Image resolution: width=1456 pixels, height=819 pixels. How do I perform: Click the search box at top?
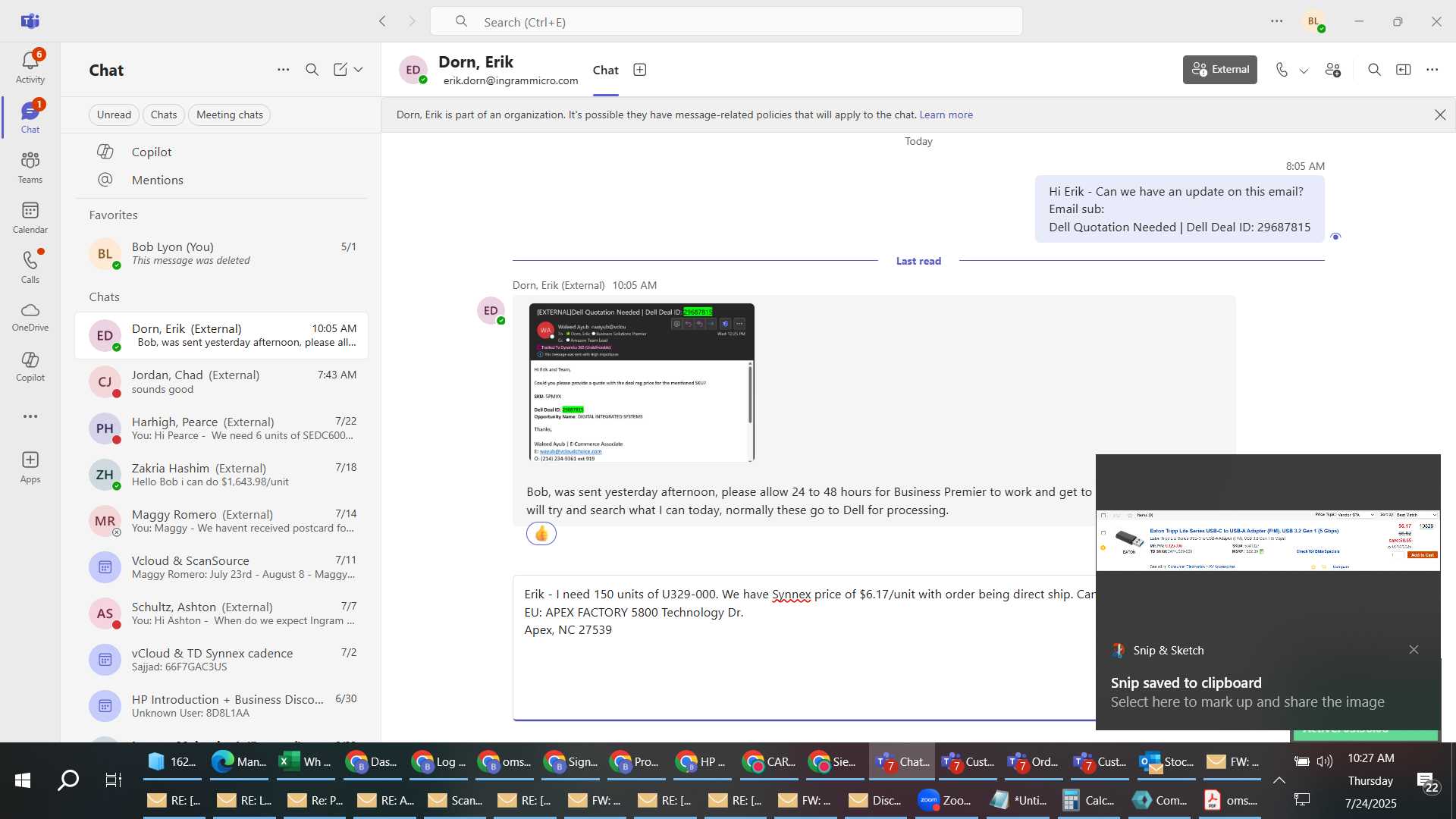click(726, 21)
